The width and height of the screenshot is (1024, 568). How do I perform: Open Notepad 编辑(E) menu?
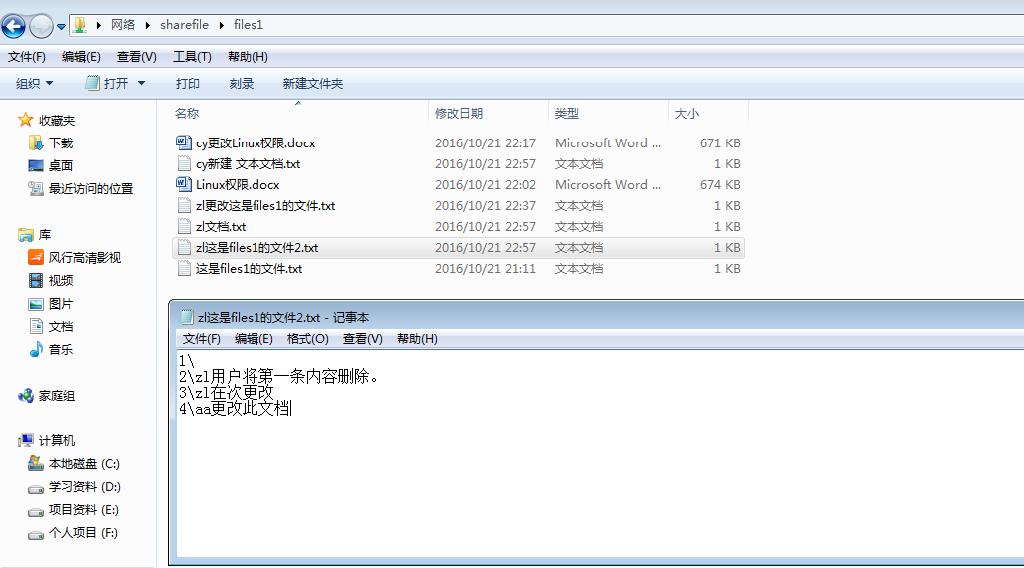tap(253, 339)
